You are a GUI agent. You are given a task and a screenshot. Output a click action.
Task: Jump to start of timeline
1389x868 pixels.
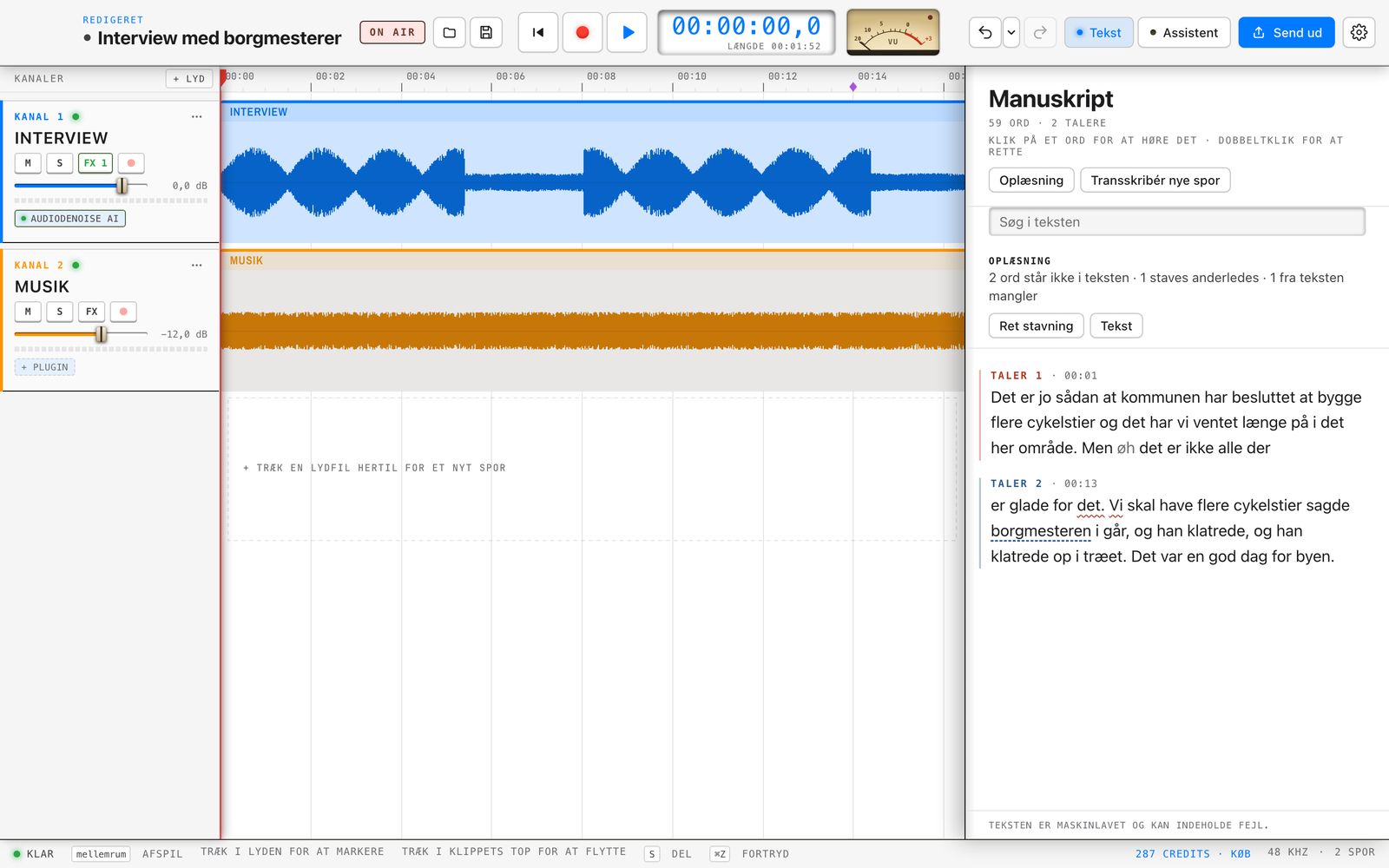[538, 32]
